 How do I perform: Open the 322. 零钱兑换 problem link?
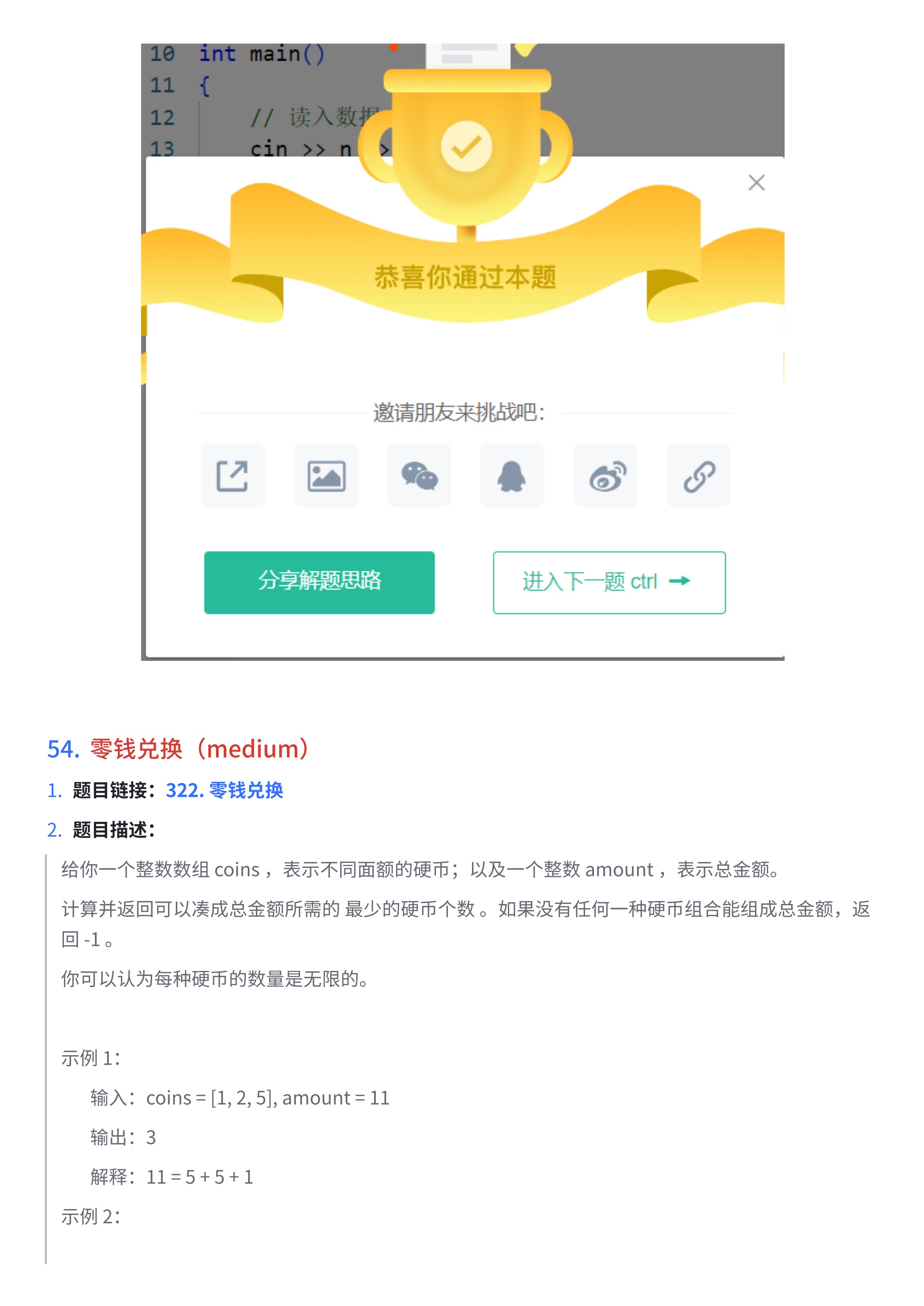(224, 790)
